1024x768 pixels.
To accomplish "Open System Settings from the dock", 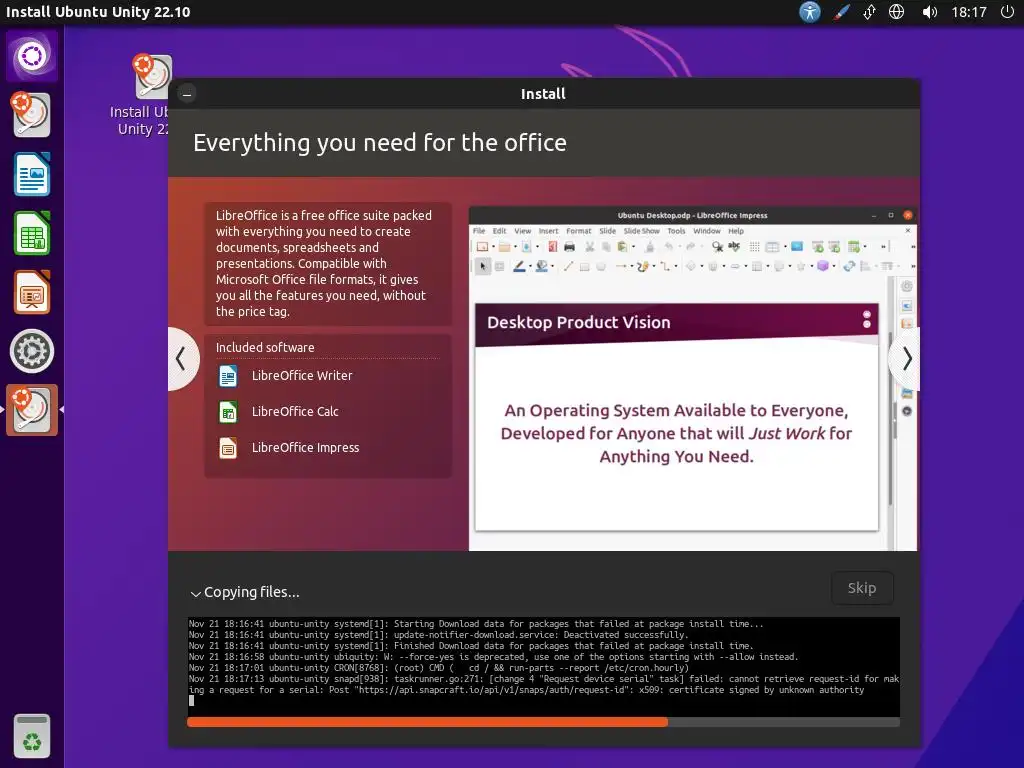I will coord(31,351).
